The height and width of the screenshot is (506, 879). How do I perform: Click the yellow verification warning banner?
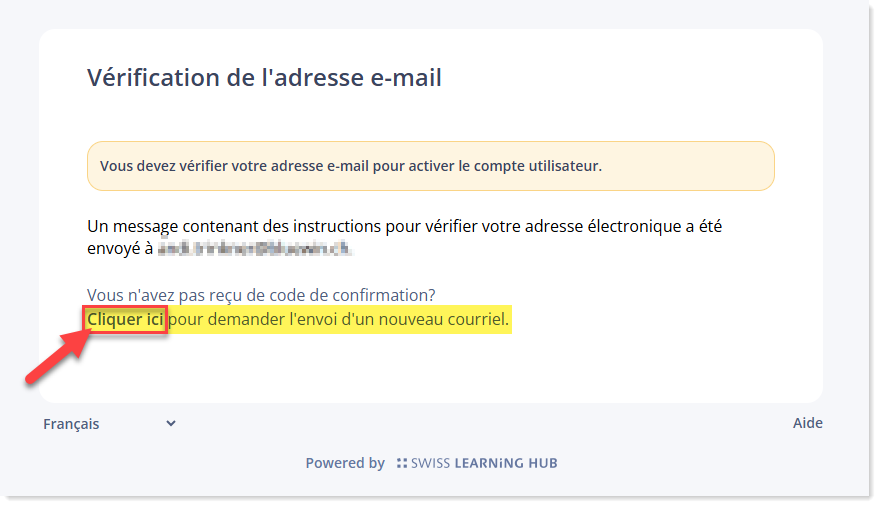(x=431, y=166)
